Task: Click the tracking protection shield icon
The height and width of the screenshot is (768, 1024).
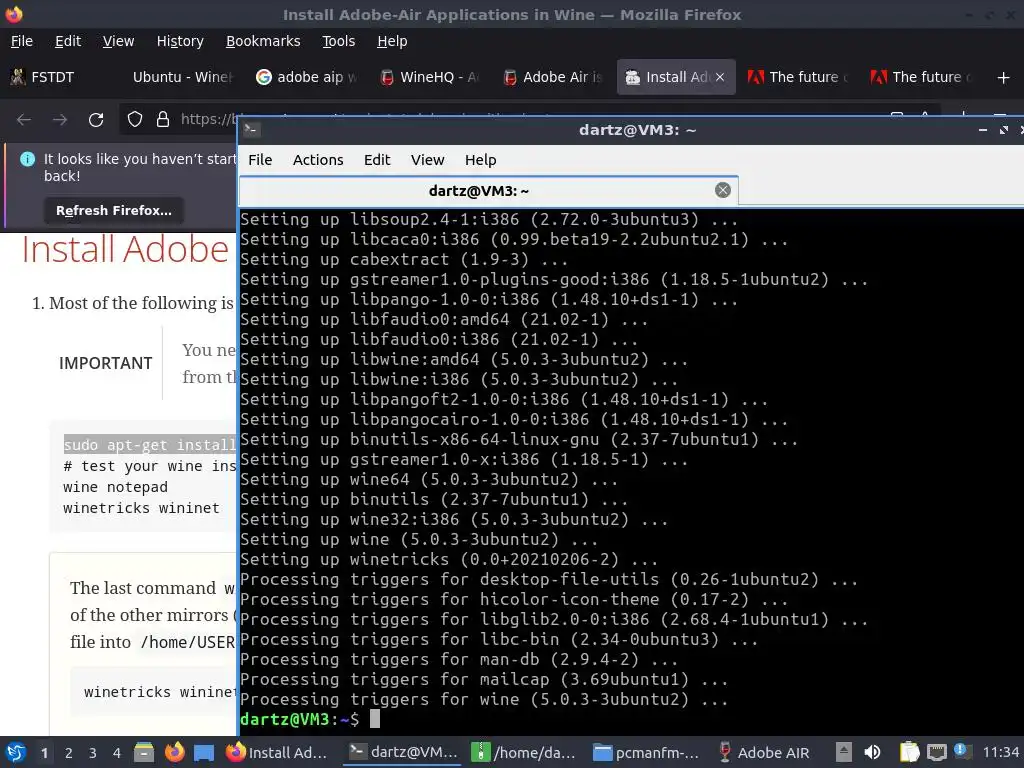Action: coord(135,119)
